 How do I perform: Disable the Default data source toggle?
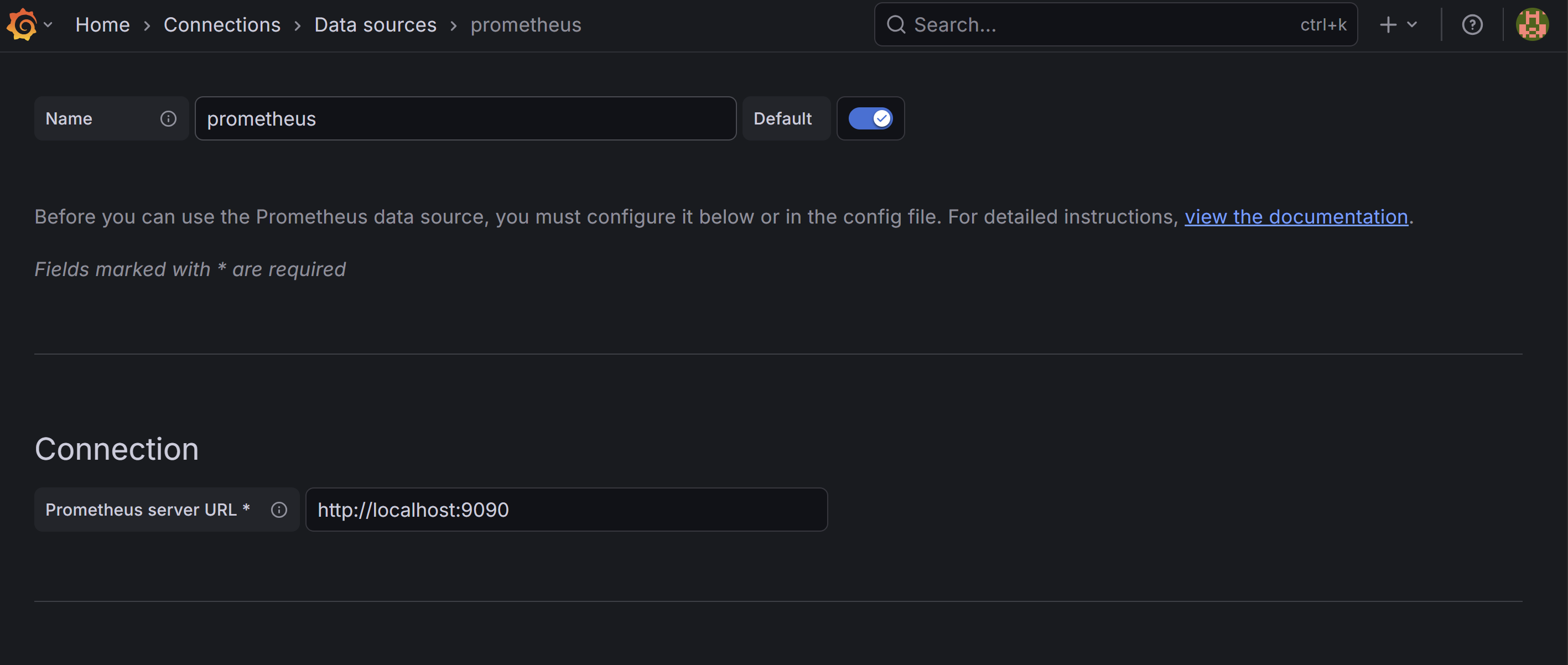click(870, 118)
